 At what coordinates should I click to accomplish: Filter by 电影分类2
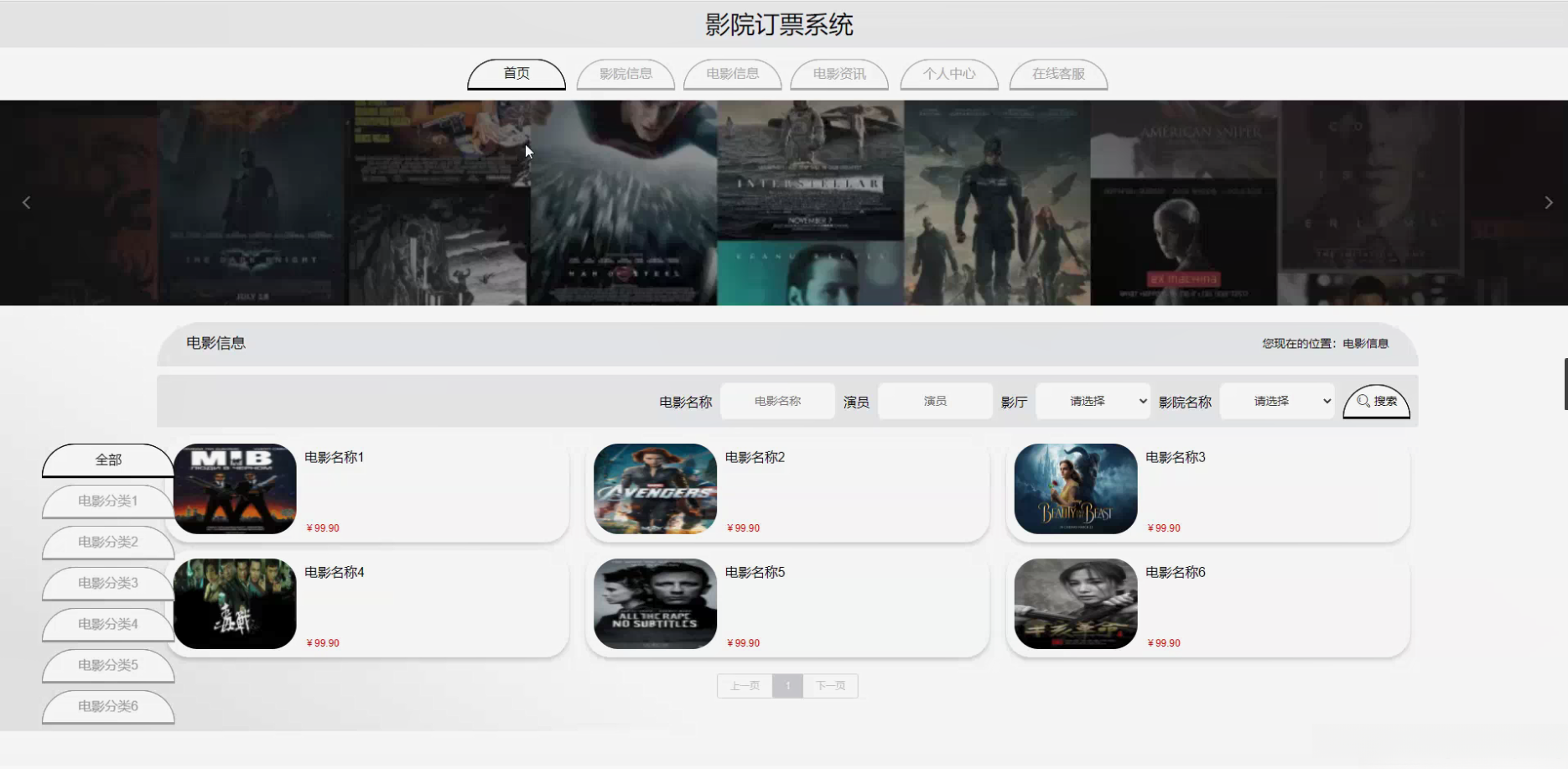coord(108,543)
